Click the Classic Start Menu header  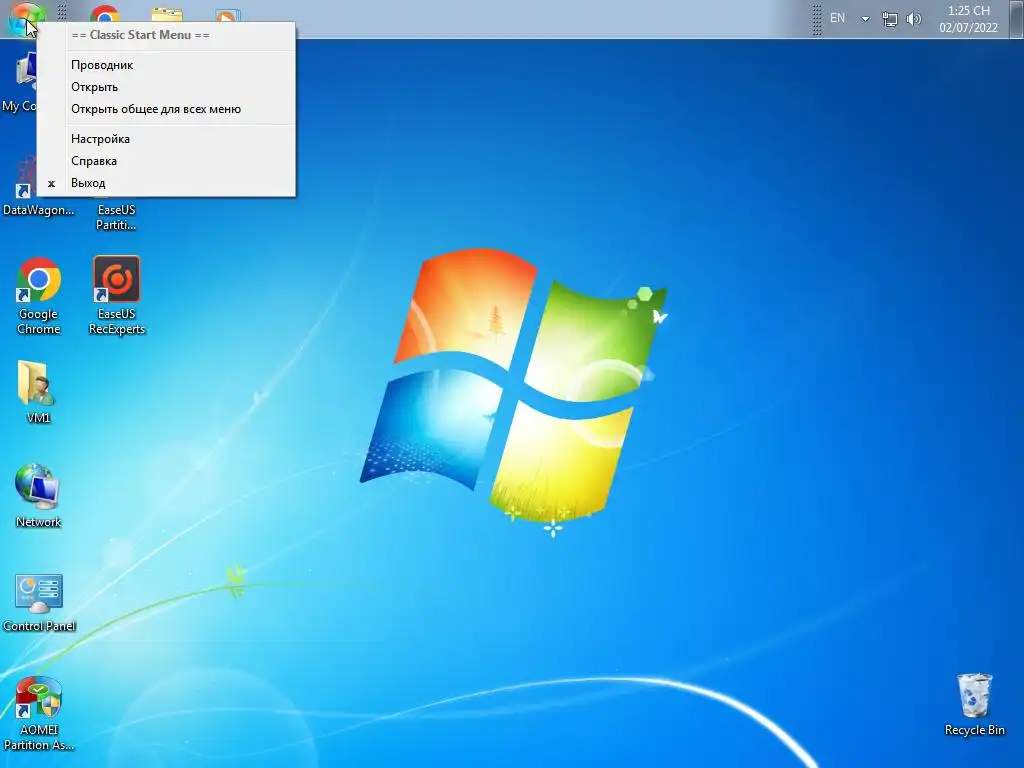click(x=140, y=35)
